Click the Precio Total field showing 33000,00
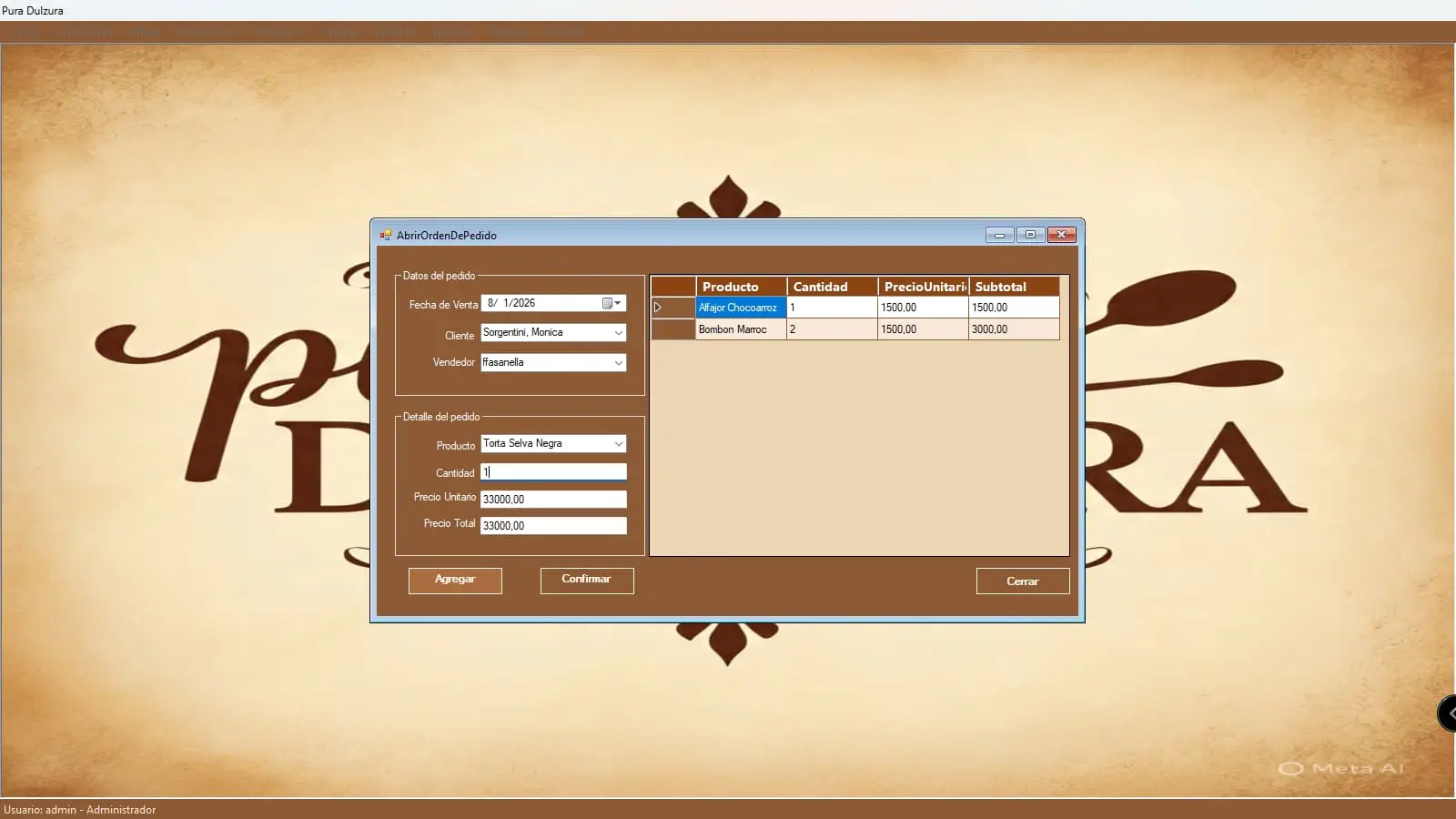Image resolution: width=1456 pixels, height=819 pixels. [553, 525]
